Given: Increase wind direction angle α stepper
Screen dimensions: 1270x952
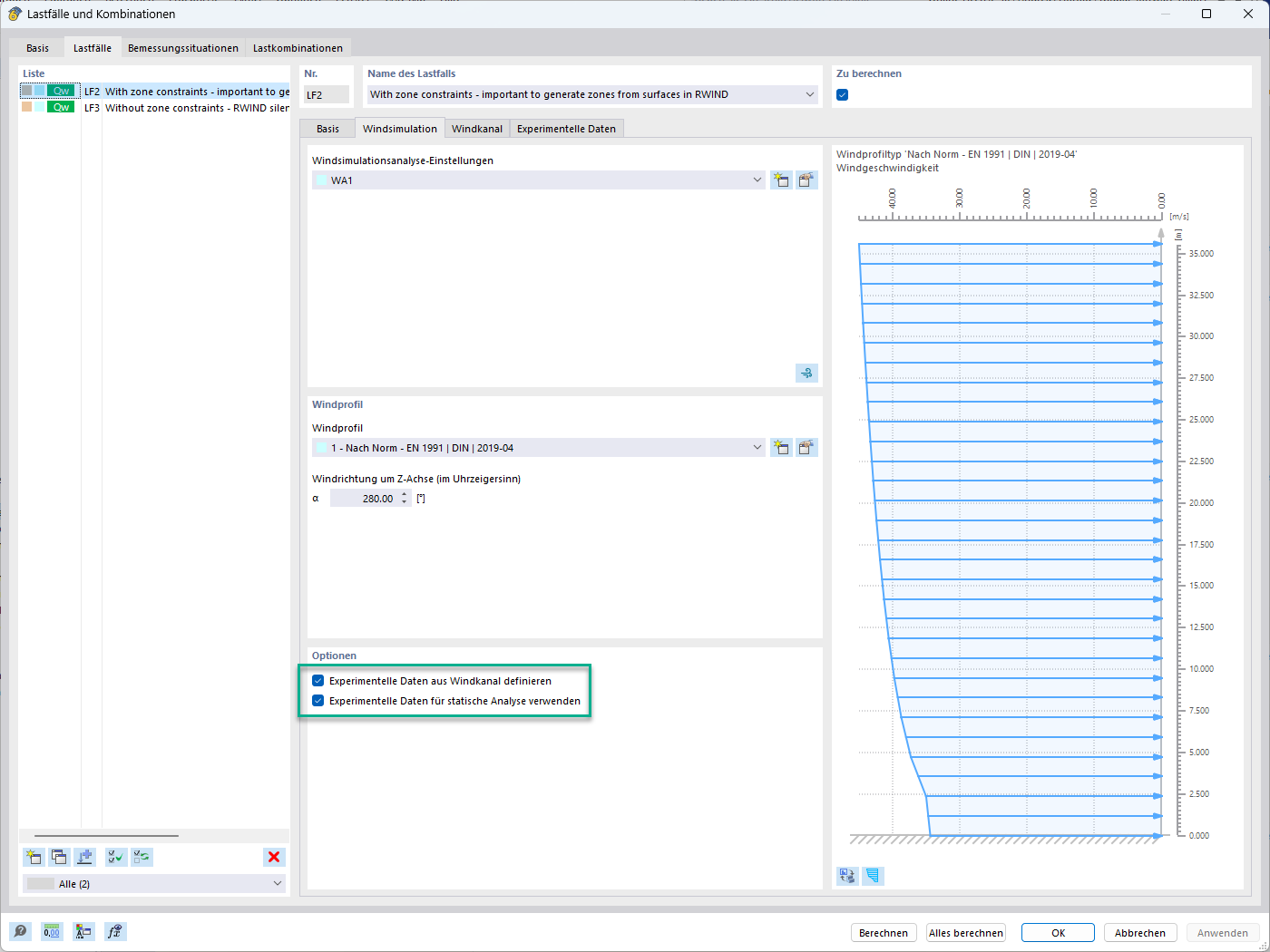Looking at the screenshot, I should [405, 494].
